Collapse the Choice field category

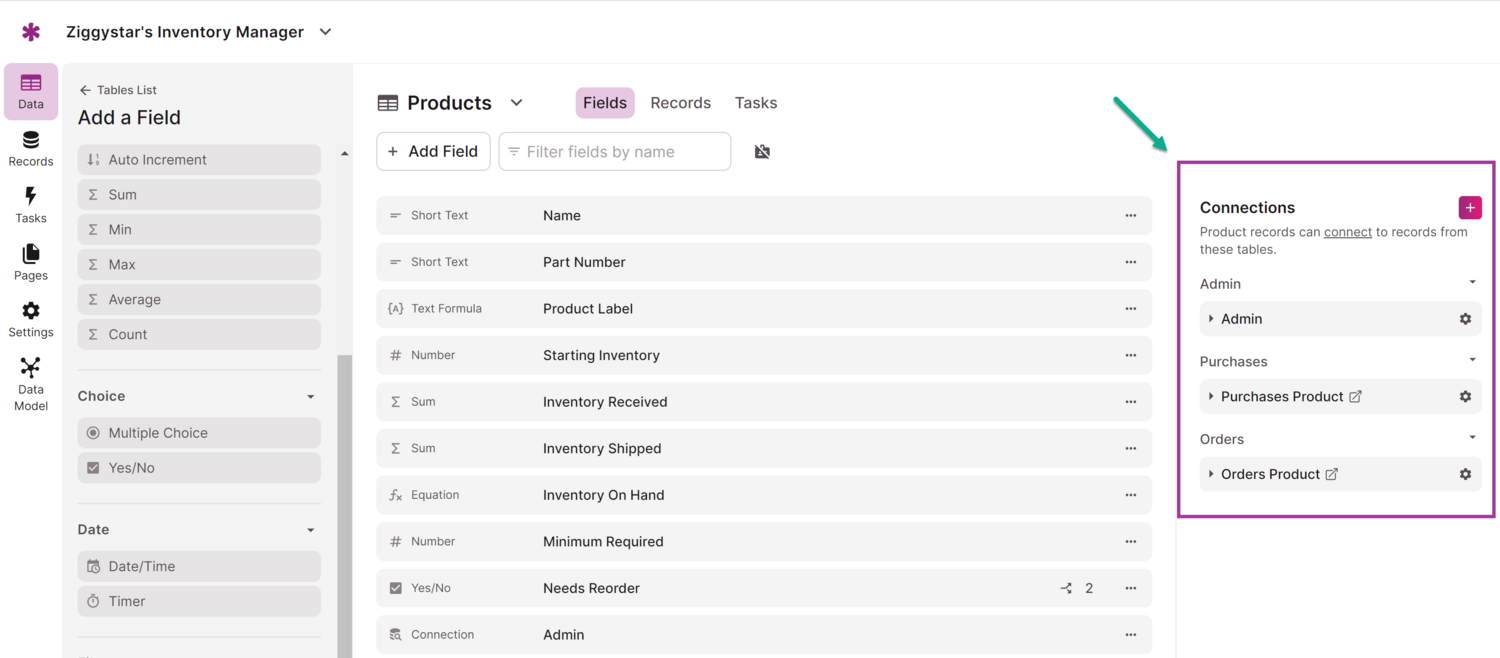tap(310, 397)
